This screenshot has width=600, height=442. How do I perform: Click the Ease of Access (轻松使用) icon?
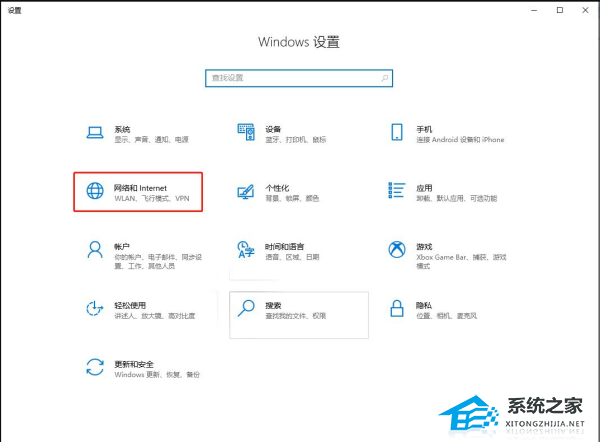tap(95, 309)
